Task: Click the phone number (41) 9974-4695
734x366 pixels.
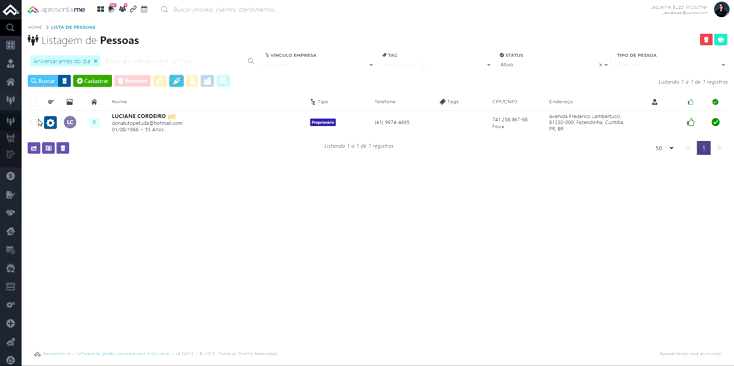Action: click(392, 122)
